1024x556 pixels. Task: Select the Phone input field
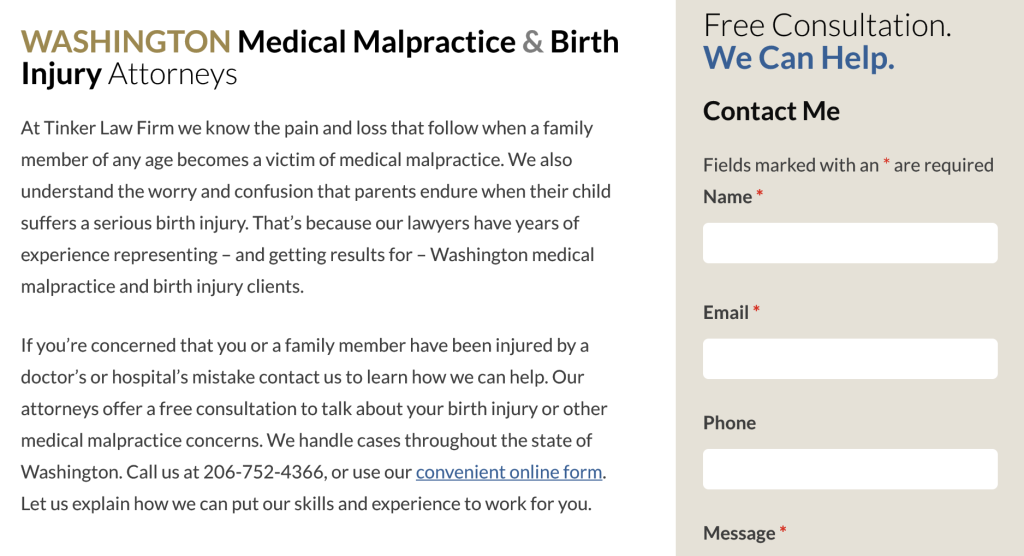tap(850, 469)
